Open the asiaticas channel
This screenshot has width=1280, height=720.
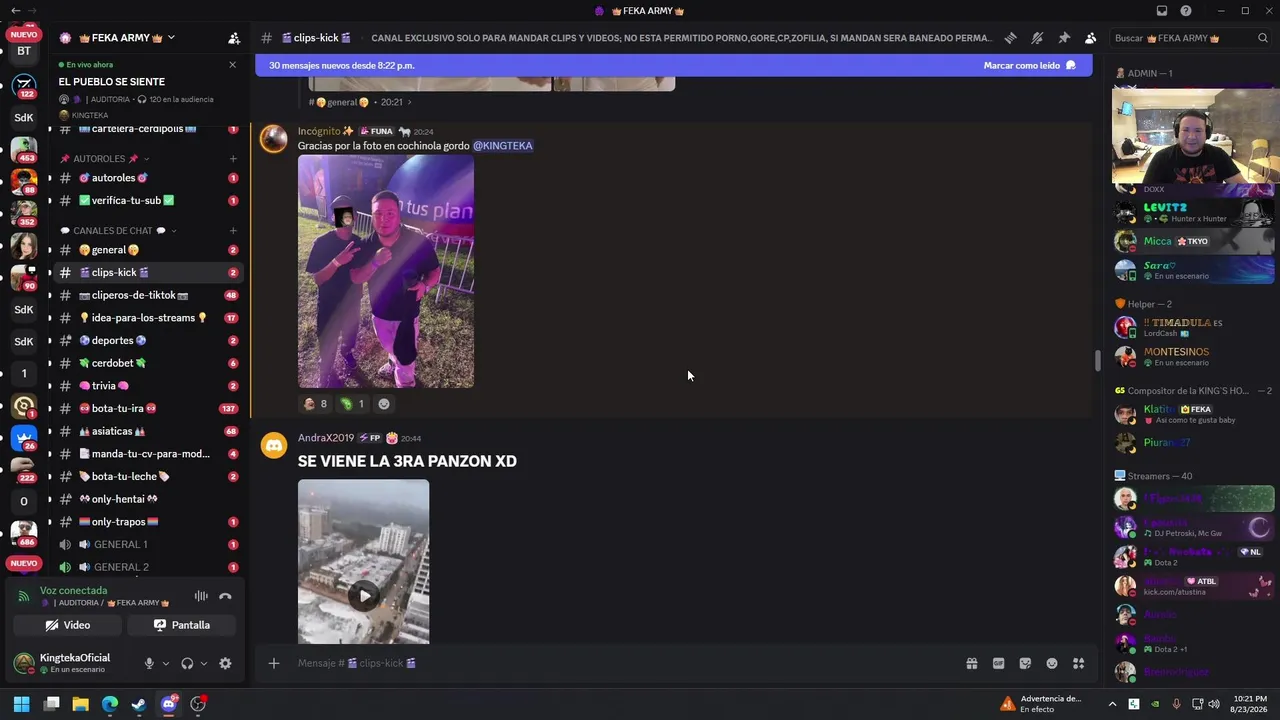[x=148, y=431]
